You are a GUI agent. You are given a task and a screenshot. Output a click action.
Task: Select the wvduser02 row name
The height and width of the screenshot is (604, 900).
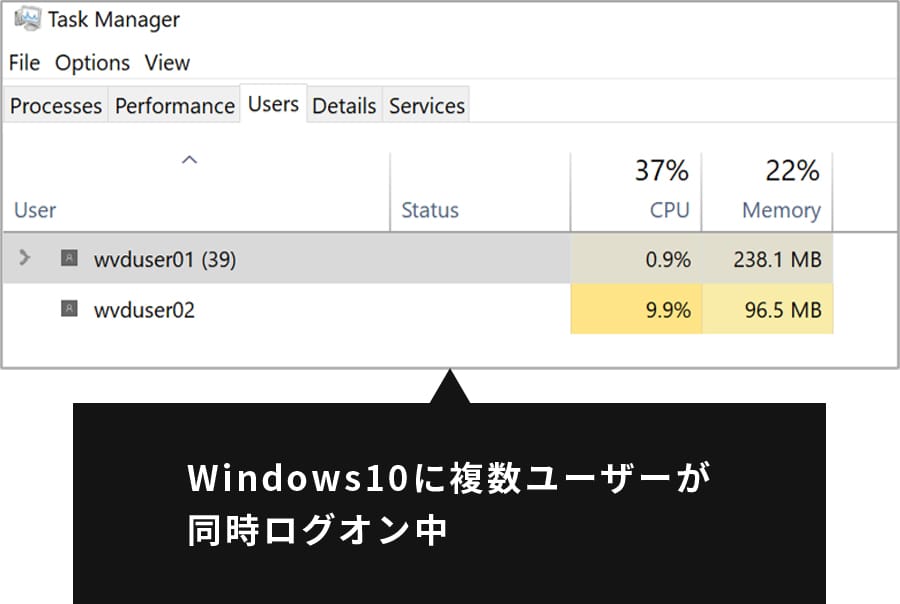[x=144, y=311]
